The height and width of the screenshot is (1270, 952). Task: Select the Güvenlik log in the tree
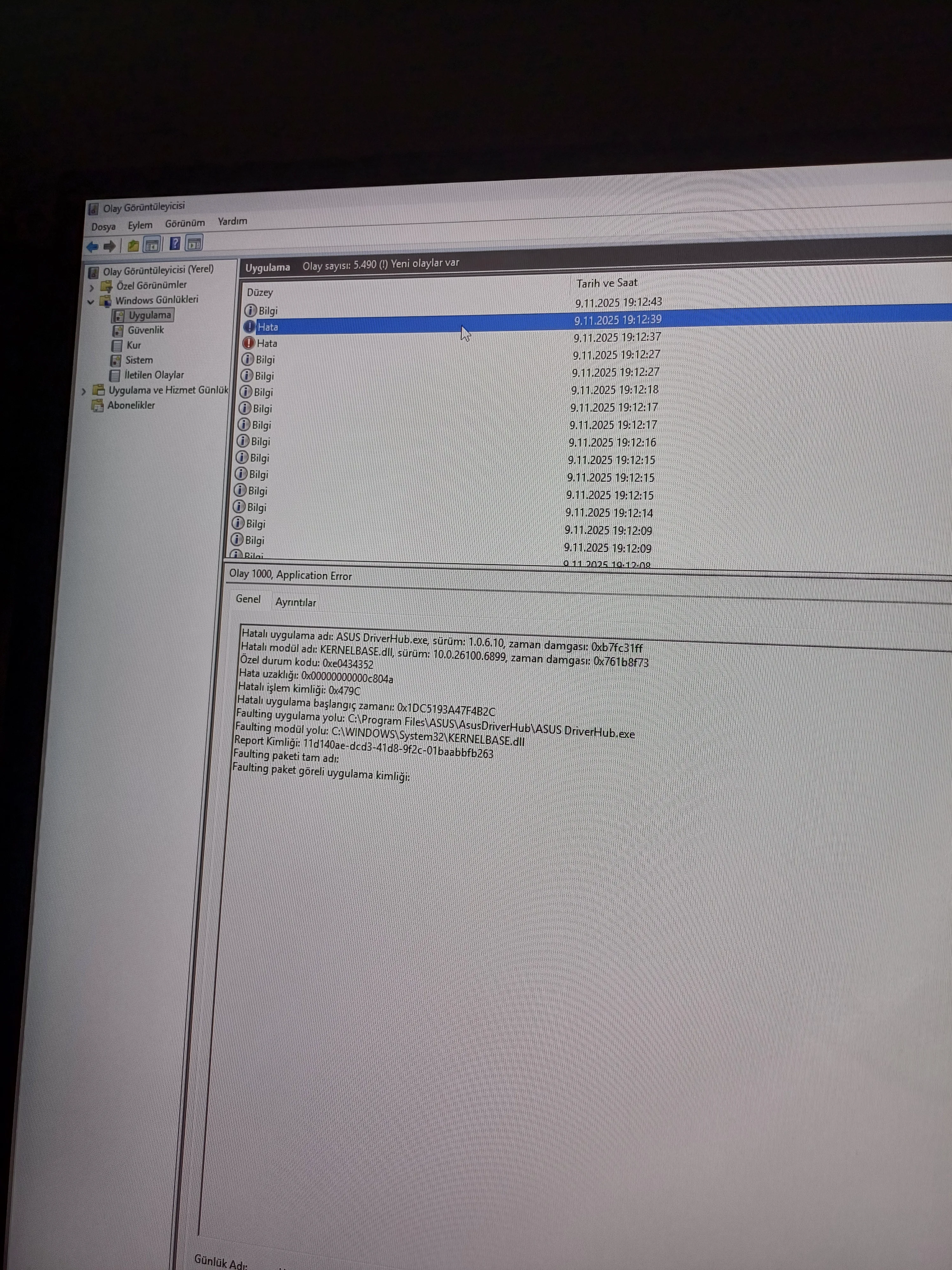point(146,330)
